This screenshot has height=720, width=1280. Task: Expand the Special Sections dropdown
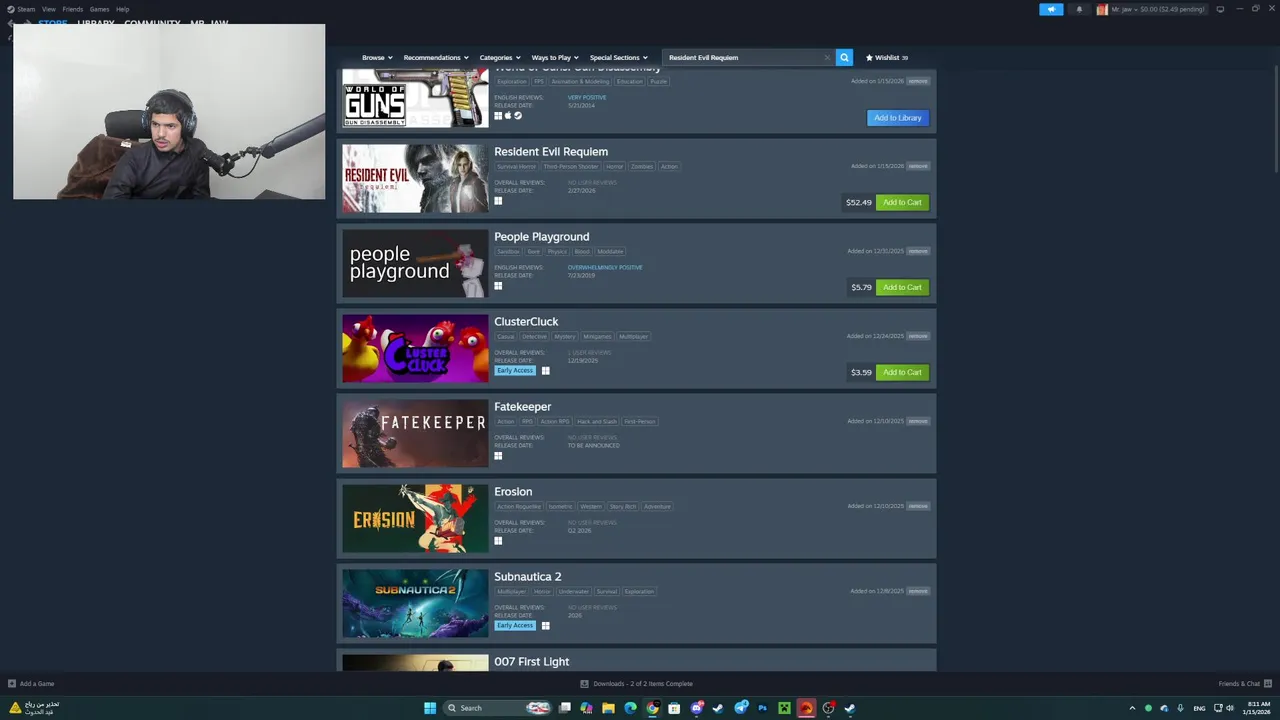click(x=618, y=57)
